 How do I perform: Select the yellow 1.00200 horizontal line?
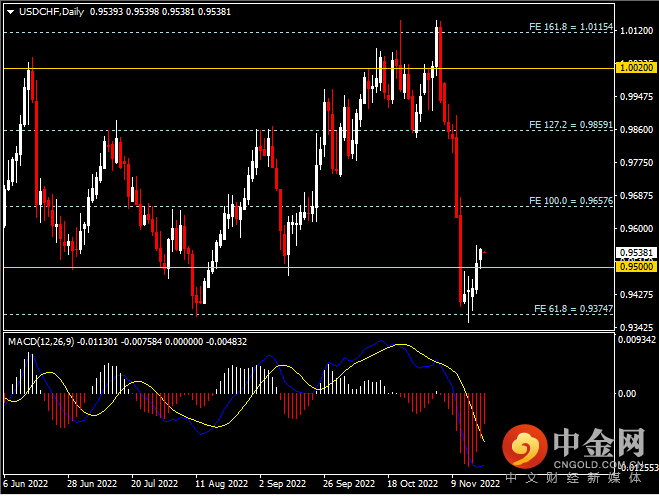pyautogui.click(x=309, y=68)
